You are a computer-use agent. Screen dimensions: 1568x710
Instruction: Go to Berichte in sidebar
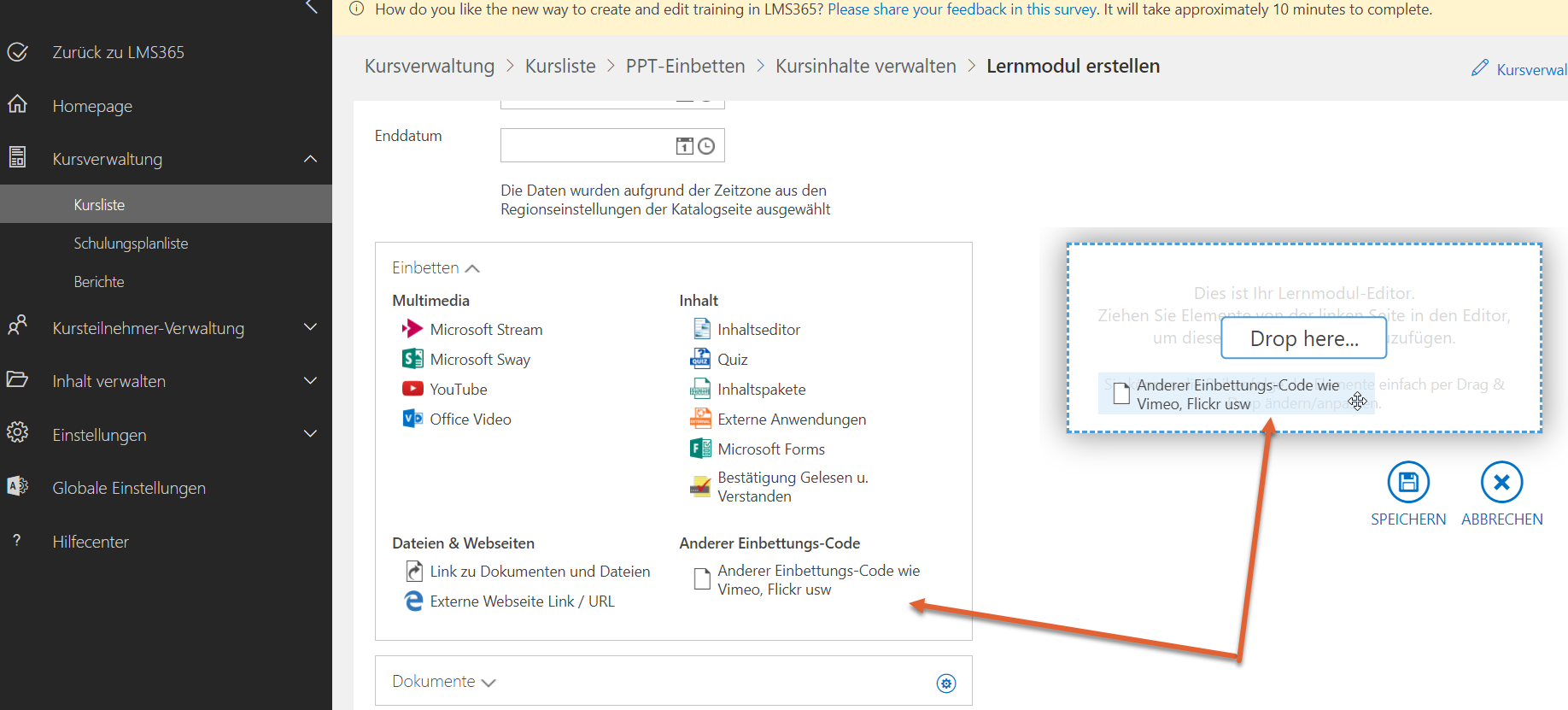point(99,282)
